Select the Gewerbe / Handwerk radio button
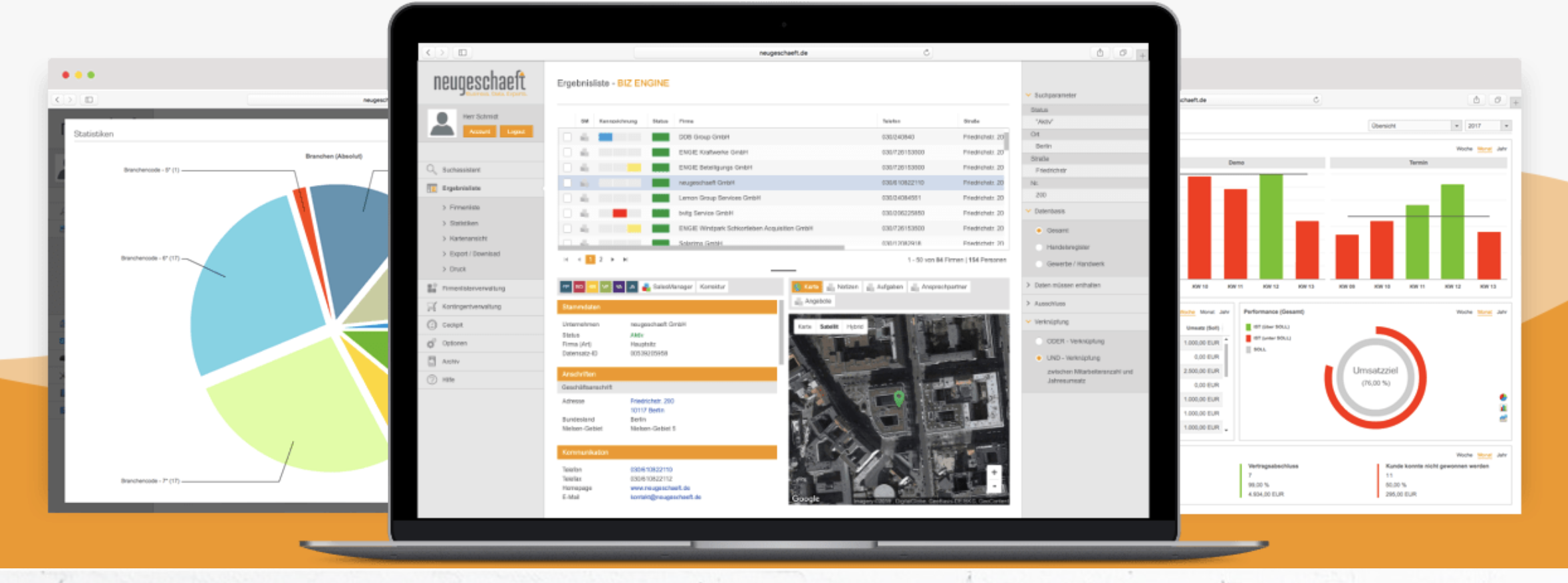Image resolution: width=1568 pixels, height=583 pixels. 1039,264
